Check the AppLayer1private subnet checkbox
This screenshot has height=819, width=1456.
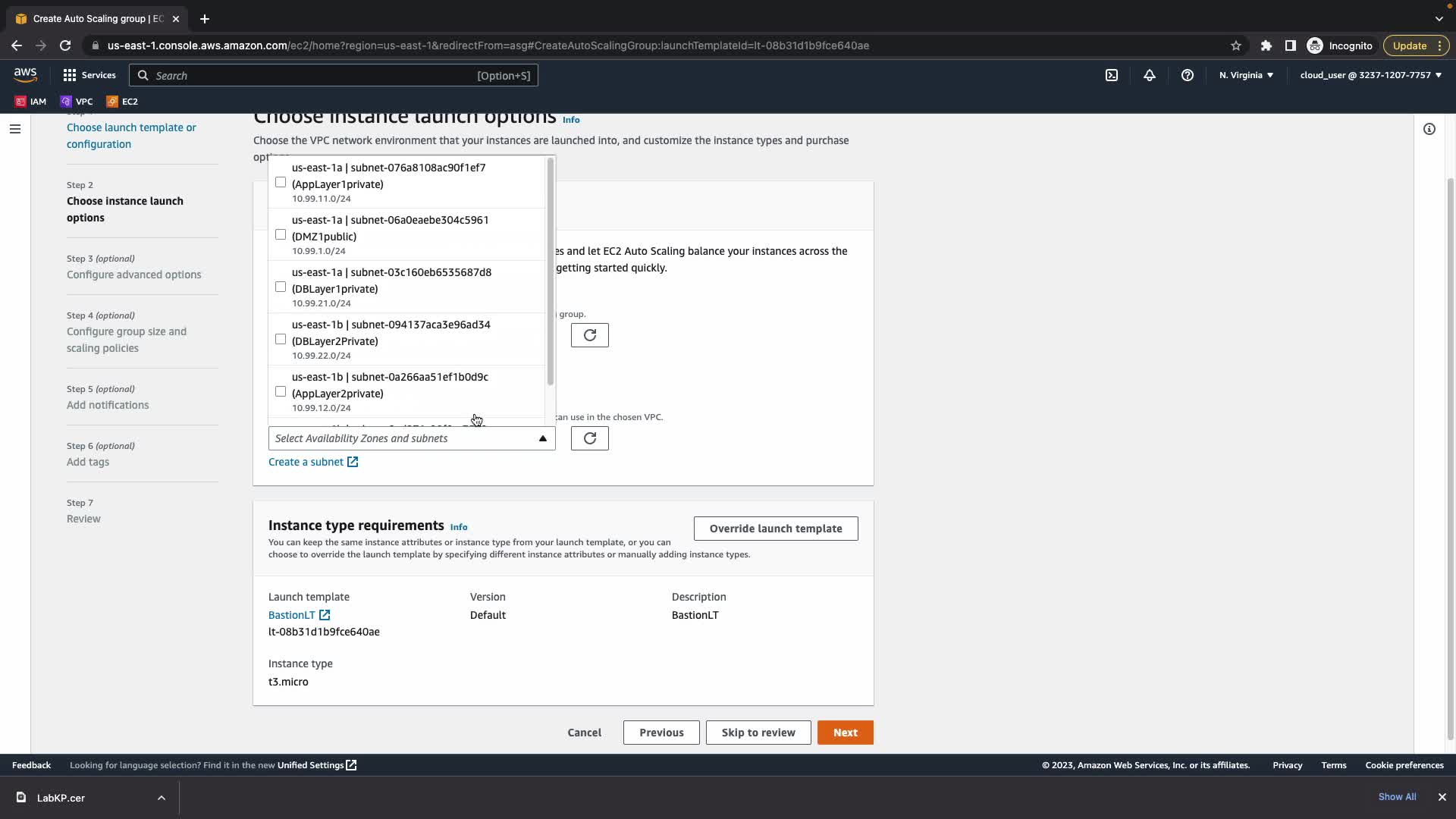(281, 182)
